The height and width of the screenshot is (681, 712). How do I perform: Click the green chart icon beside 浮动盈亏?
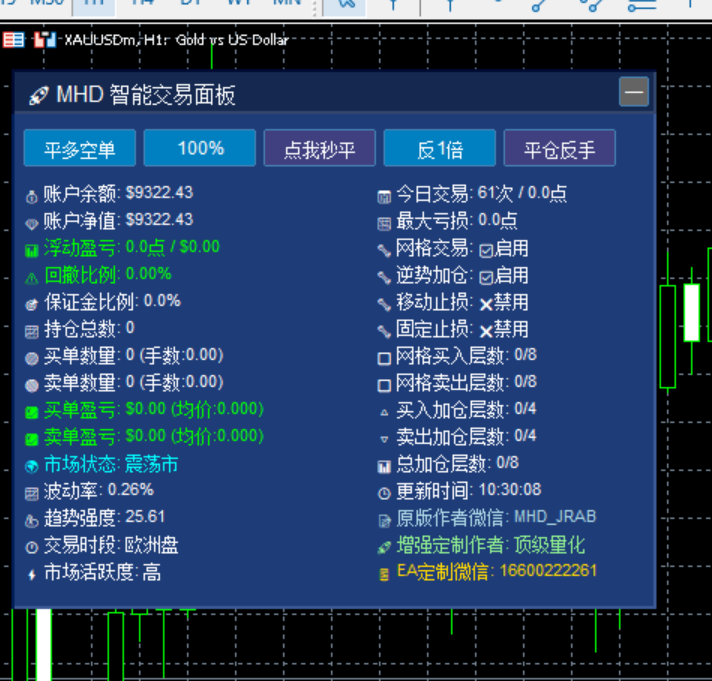pyautogui.click(x=32, y=251)
